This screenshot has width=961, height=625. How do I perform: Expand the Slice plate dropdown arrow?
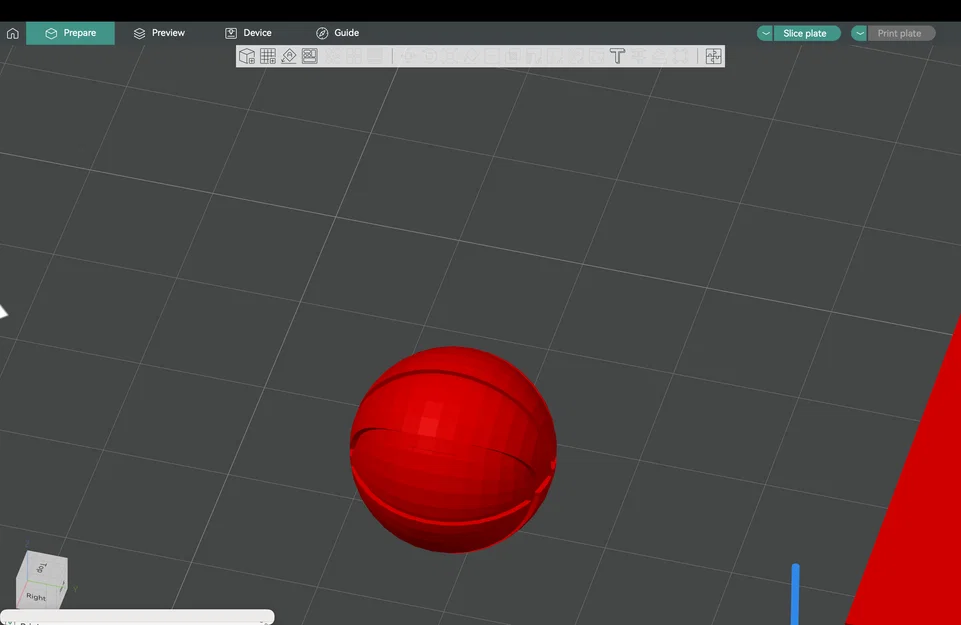tap(765, 33)
